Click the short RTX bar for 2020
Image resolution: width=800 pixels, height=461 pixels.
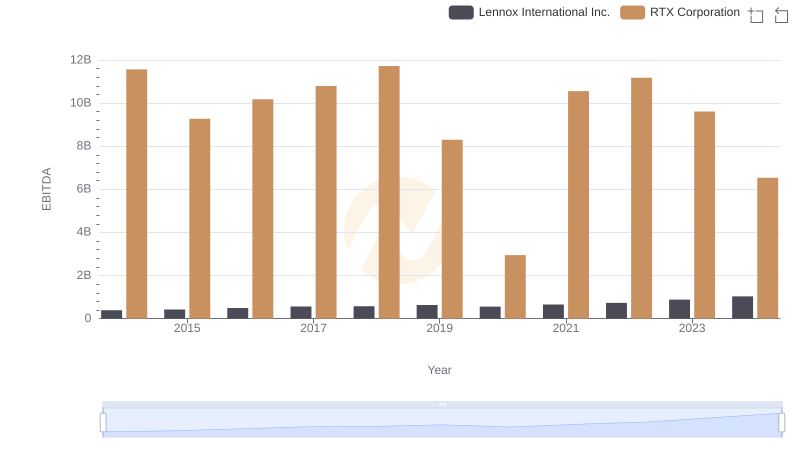pos(515,287)
